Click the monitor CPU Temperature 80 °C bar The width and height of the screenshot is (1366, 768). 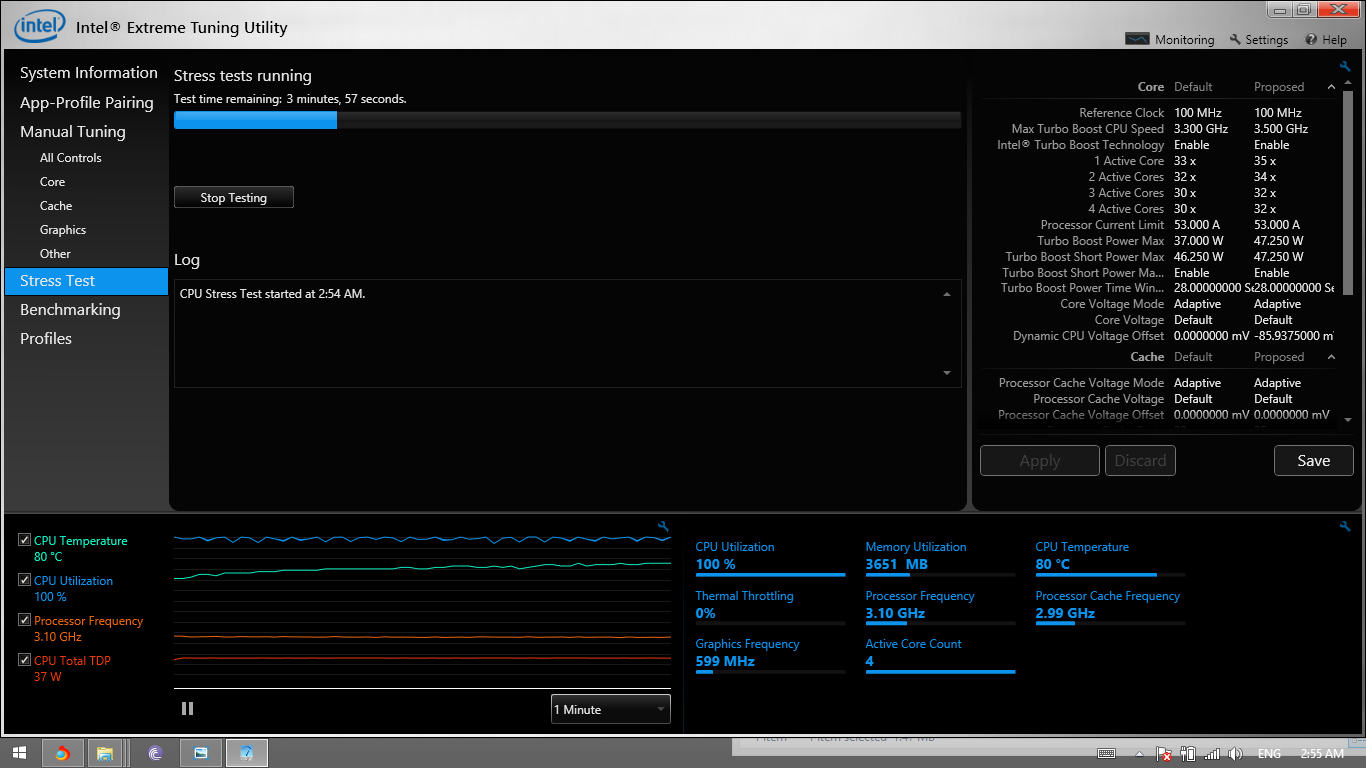coord(1110,575)
